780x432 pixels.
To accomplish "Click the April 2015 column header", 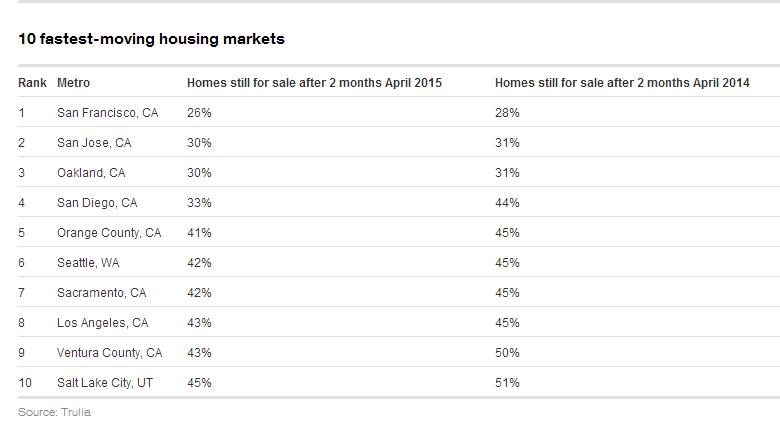I will point(314,83).
